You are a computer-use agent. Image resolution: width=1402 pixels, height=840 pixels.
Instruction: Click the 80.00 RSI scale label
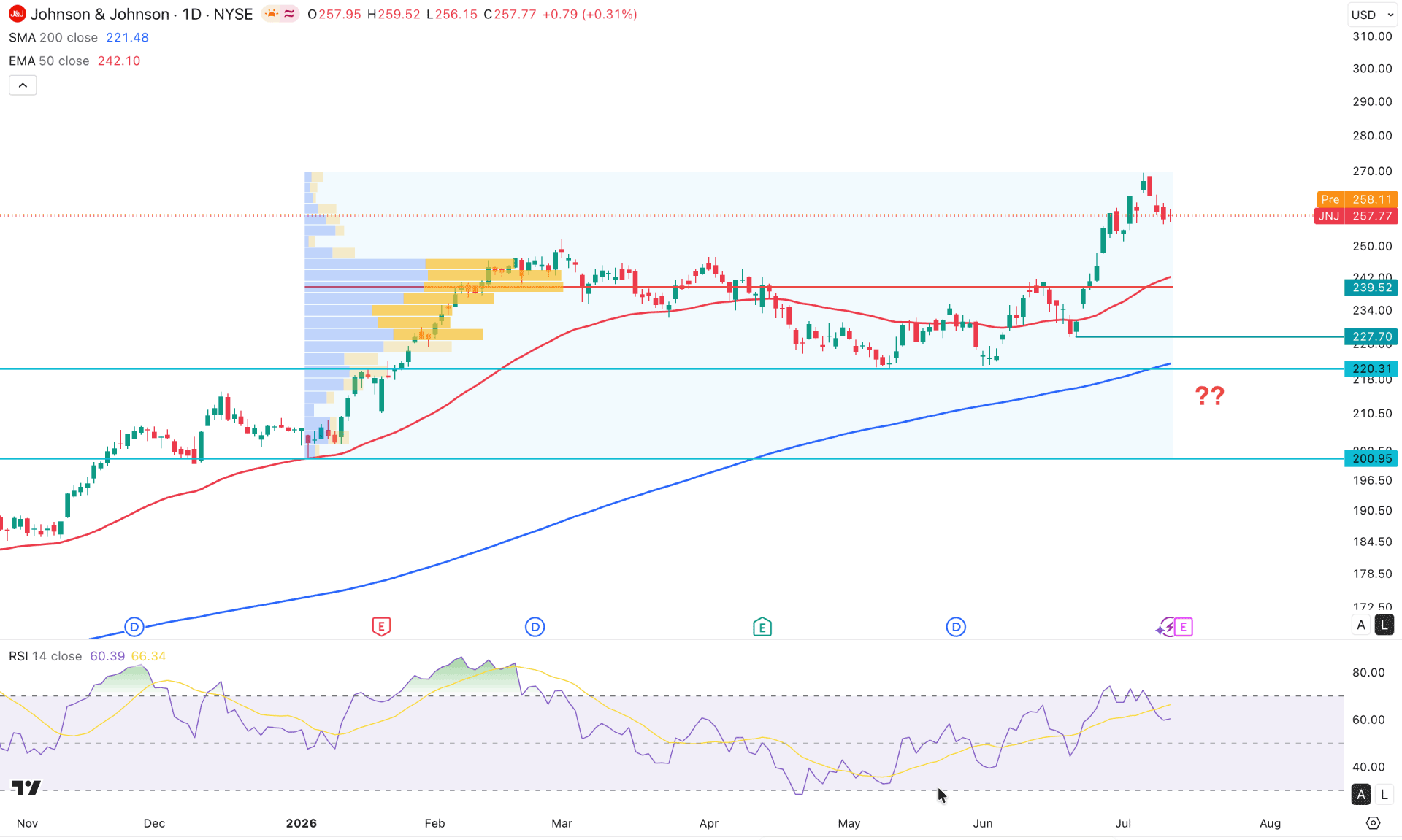(1368, 672)
